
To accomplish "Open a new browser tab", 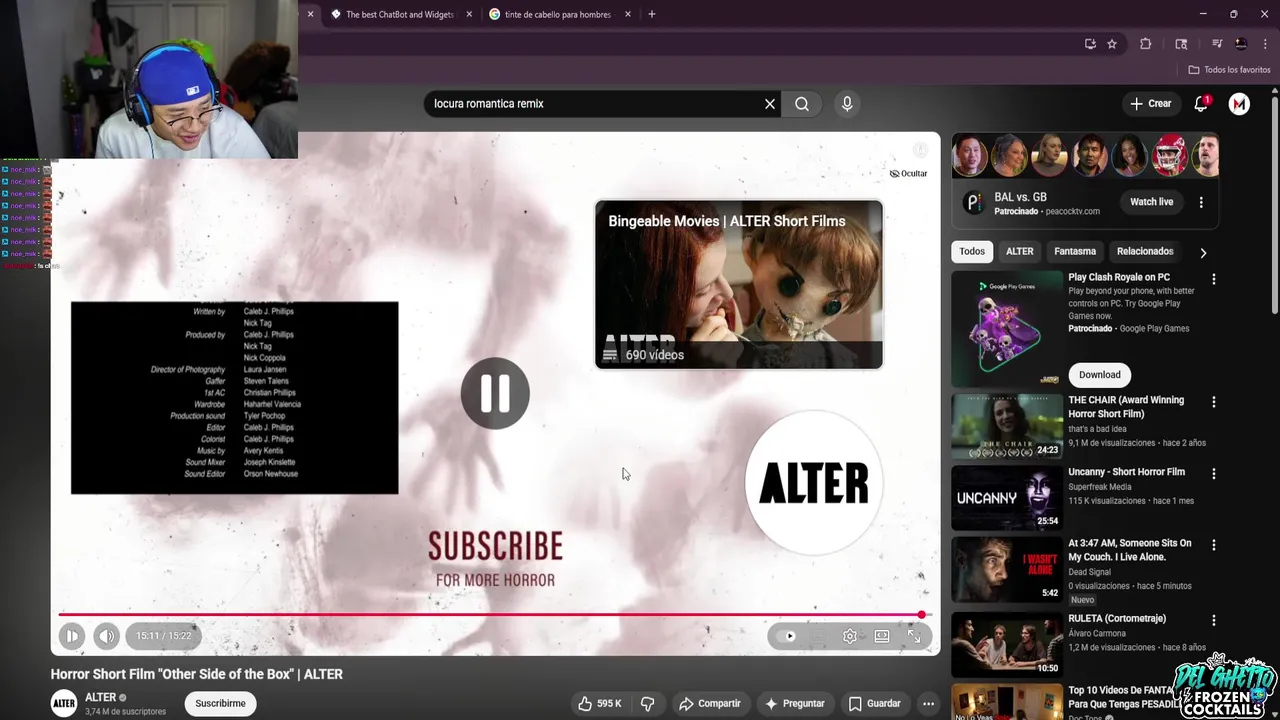I will pos(652,14).
